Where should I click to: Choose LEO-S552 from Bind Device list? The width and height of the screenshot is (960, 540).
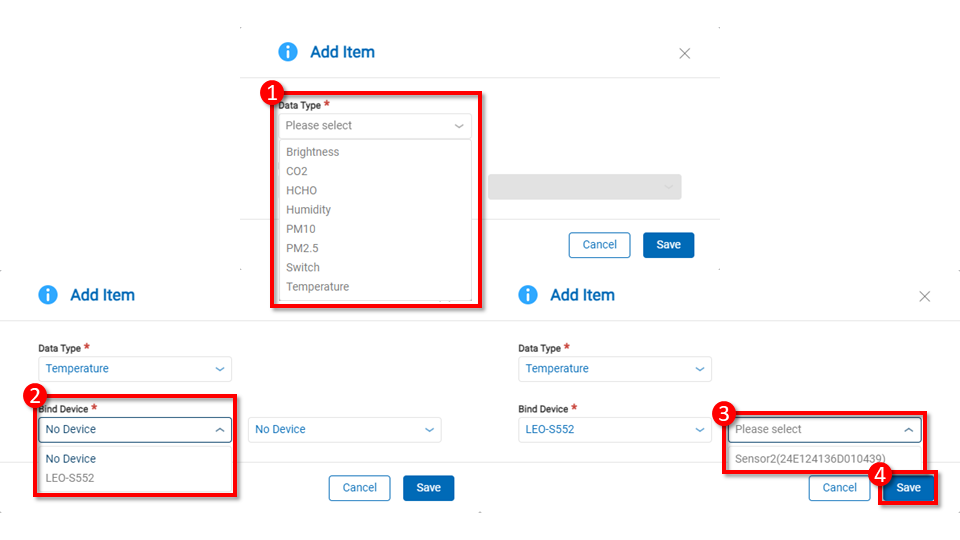(x=70, y=478)
